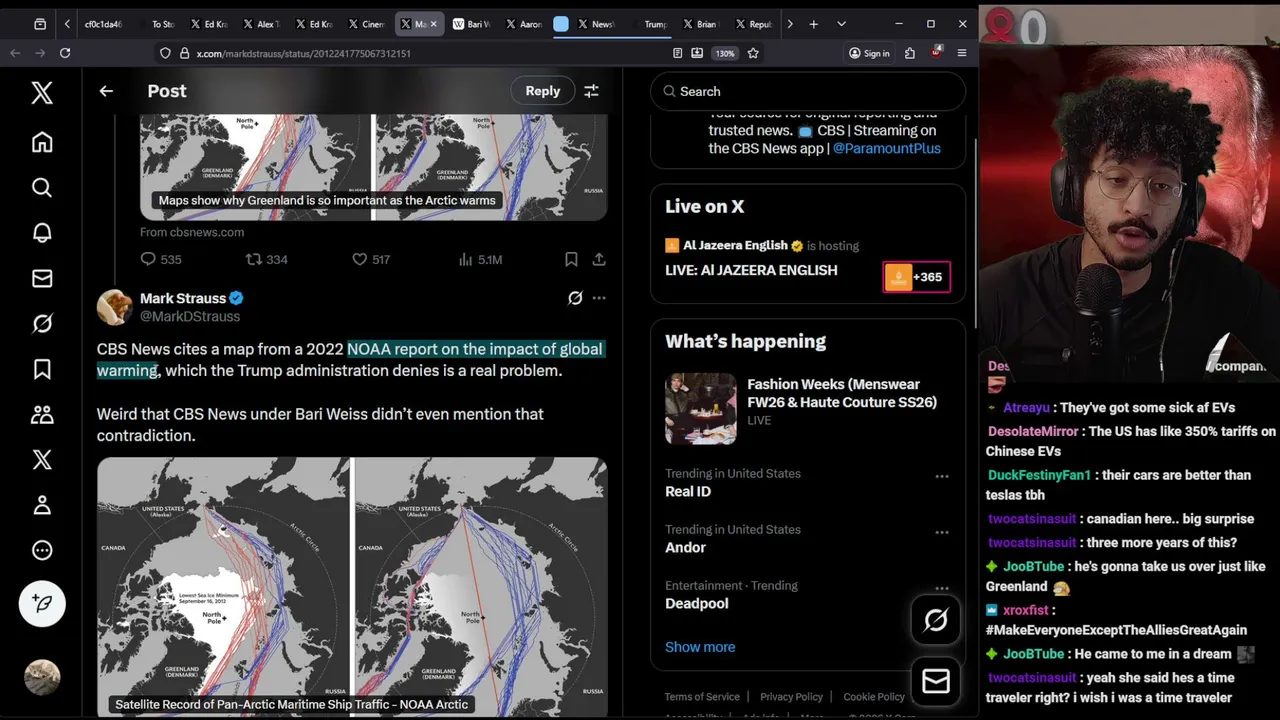
Task: Open more options for Deadpool trend
Action: point(942,588)
